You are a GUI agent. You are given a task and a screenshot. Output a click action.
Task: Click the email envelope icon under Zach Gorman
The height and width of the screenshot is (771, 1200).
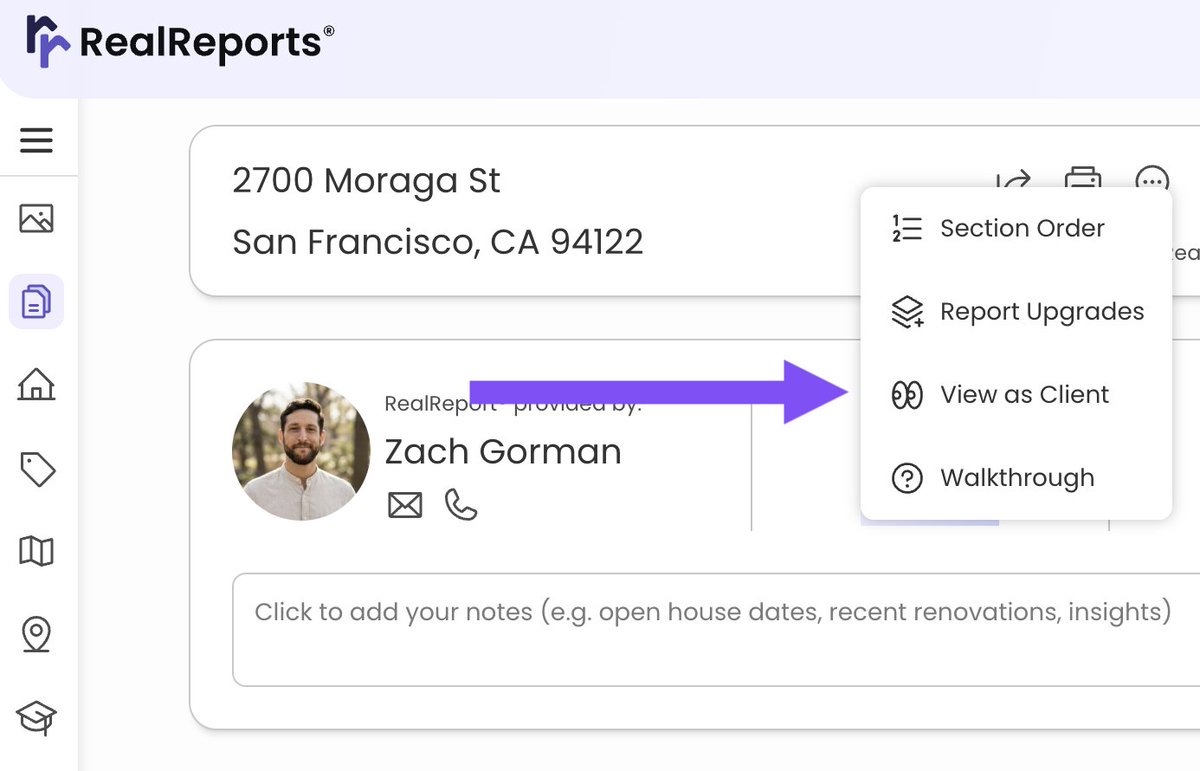[x=405, y=505]
